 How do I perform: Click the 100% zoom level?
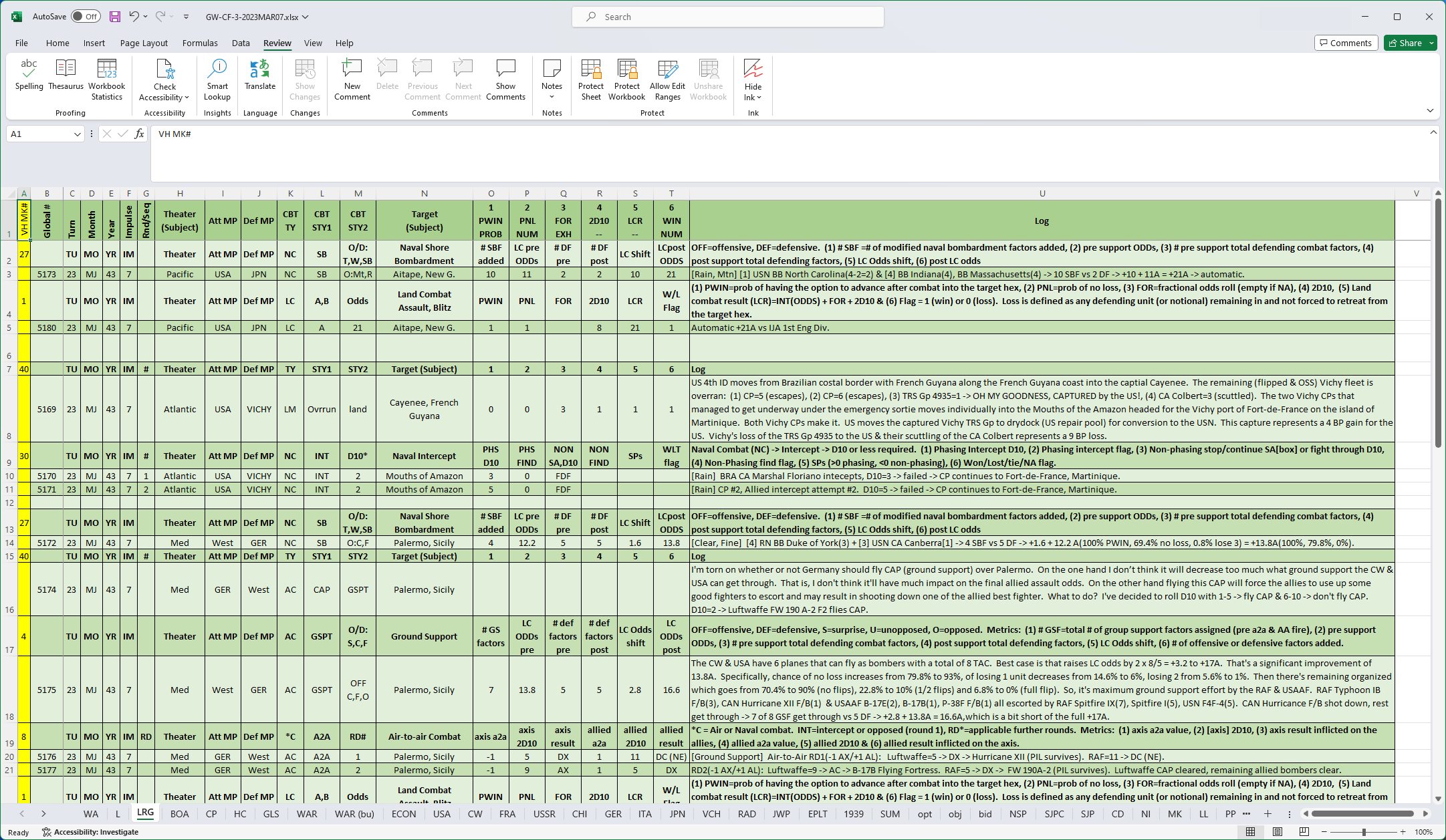point(1424,832)
